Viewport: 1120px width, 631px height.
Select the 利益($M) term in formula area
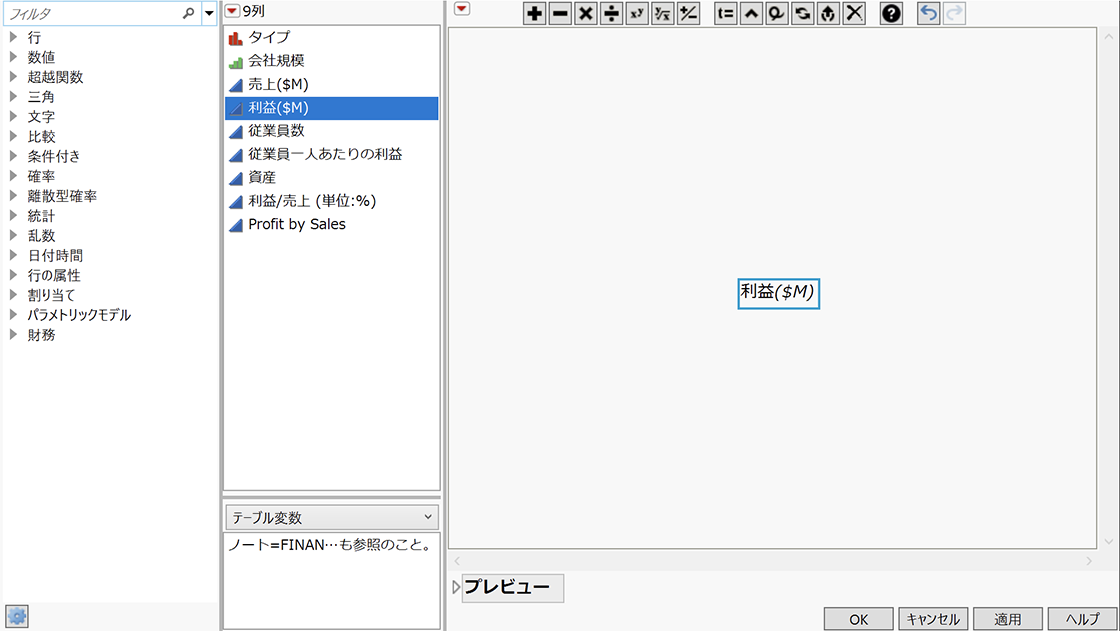pyautogui.click(x=778, y=293)
